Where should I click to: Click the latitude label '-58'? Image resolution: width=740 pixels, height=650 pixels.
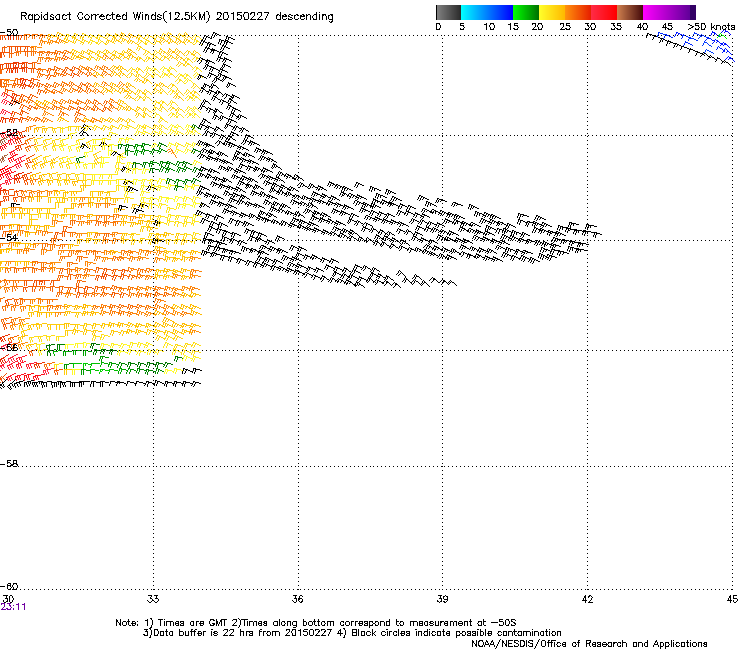click(9, 464)
